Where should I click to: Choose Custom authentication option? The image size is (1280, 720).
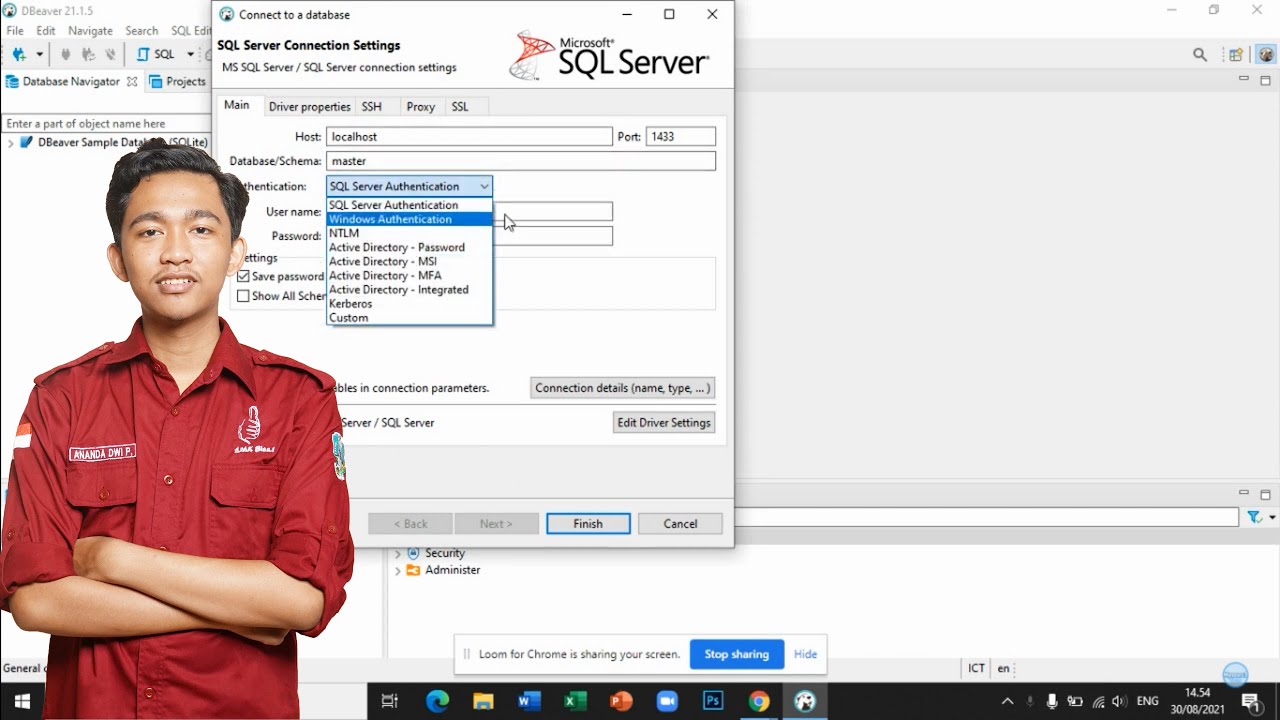[410, 318]
